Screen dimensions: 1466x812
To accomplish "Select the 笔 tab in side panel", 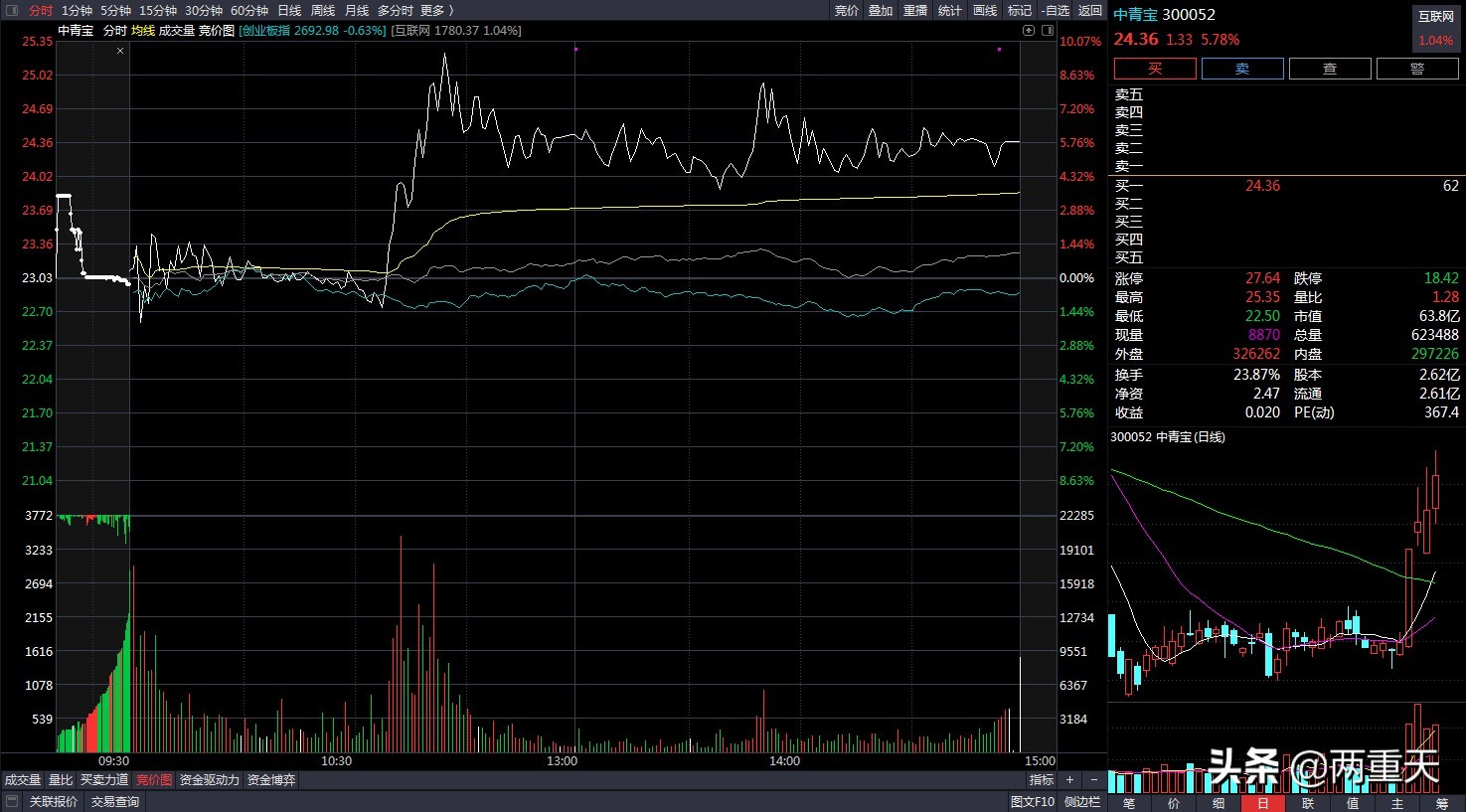I will click(x=1129, y=803).
